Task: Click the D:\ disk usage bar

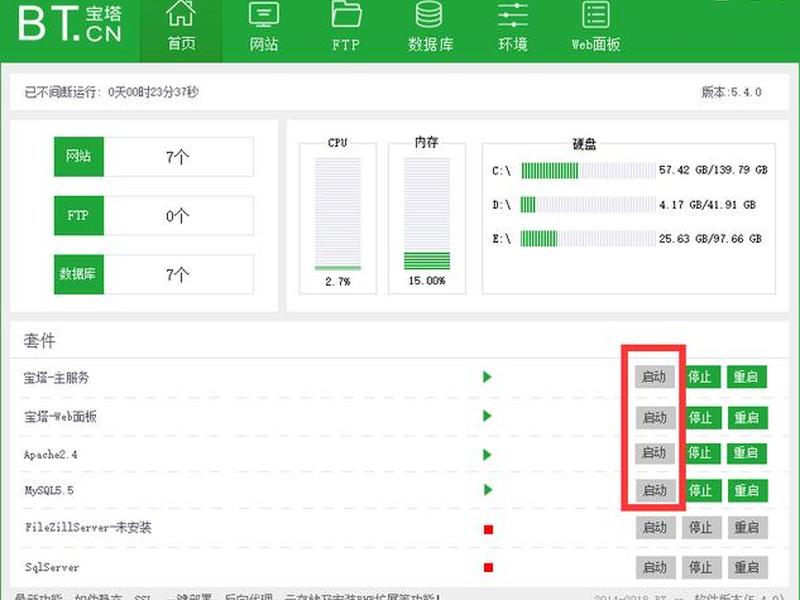Action: tap(588, 205)
